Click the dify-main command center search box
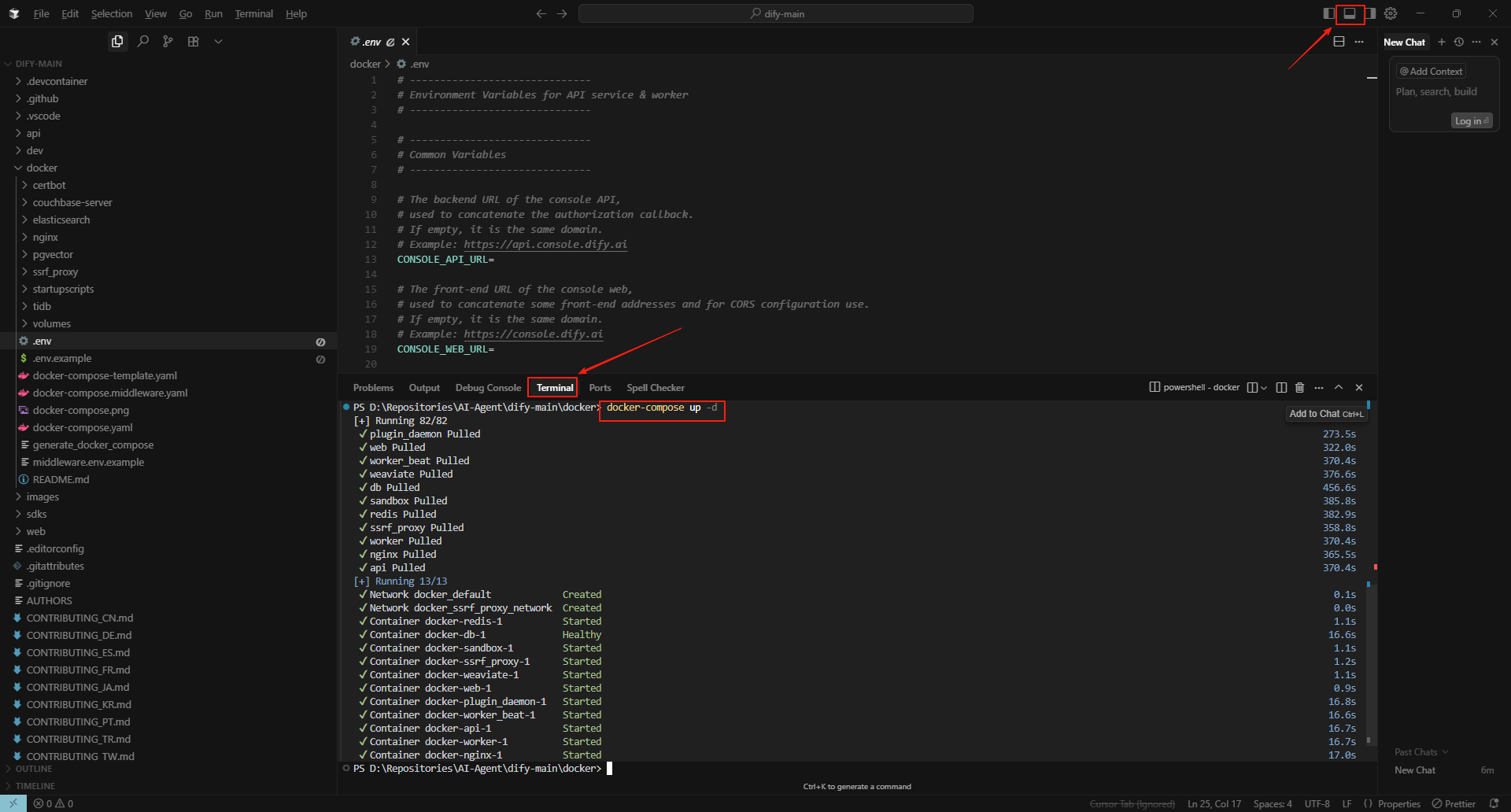This screenshot has width=1511, height=812. 776,13
